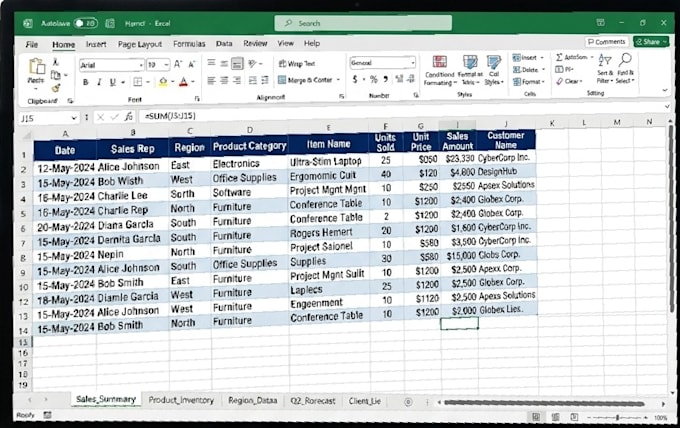
Task: Open the Font dialog launcher
Action: [197, 99]
